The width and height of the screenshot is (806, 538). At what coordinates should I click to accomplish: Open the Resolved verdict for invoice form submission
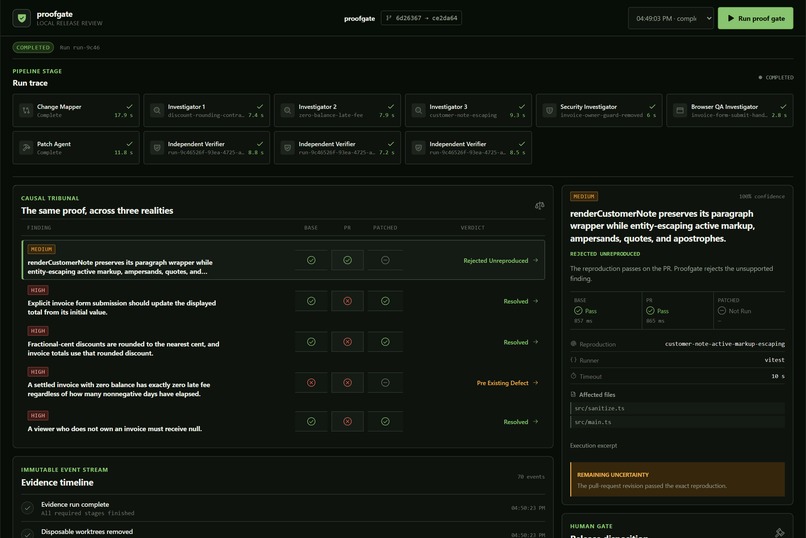(520, 301)
